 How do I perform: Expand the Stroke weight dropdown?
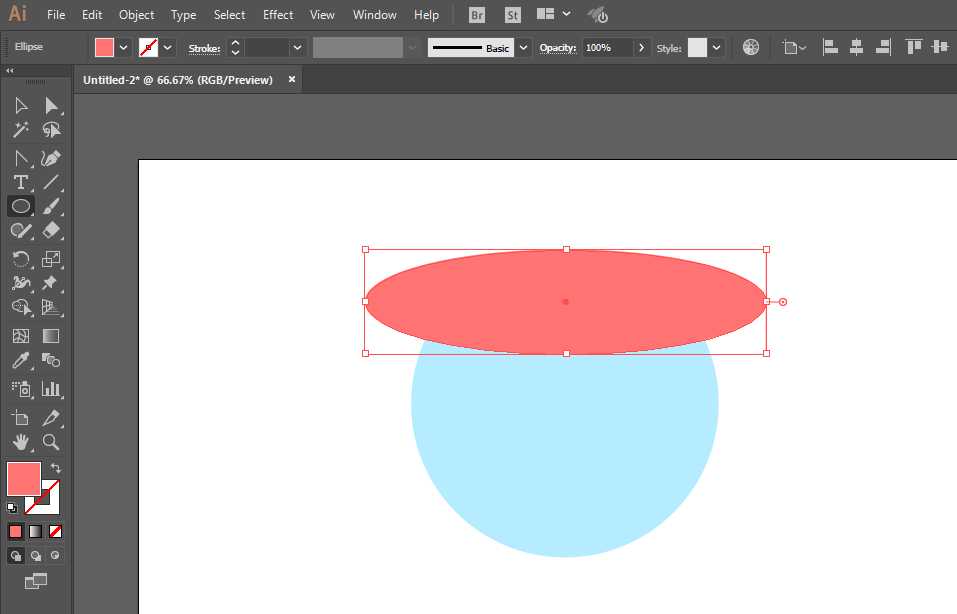click(x=297, y=48)
